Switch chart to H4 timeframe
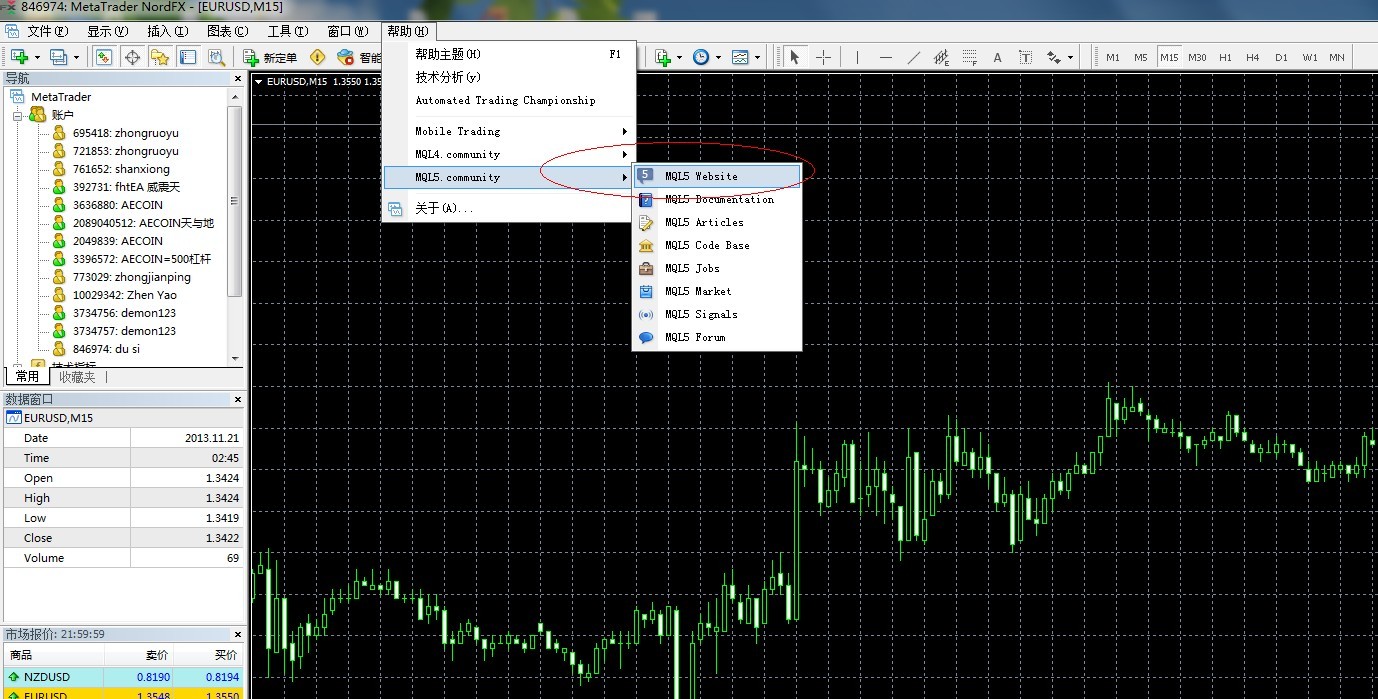This screenshot has height=699, width=1378. pyautogui.click(x=1253, y=57)
